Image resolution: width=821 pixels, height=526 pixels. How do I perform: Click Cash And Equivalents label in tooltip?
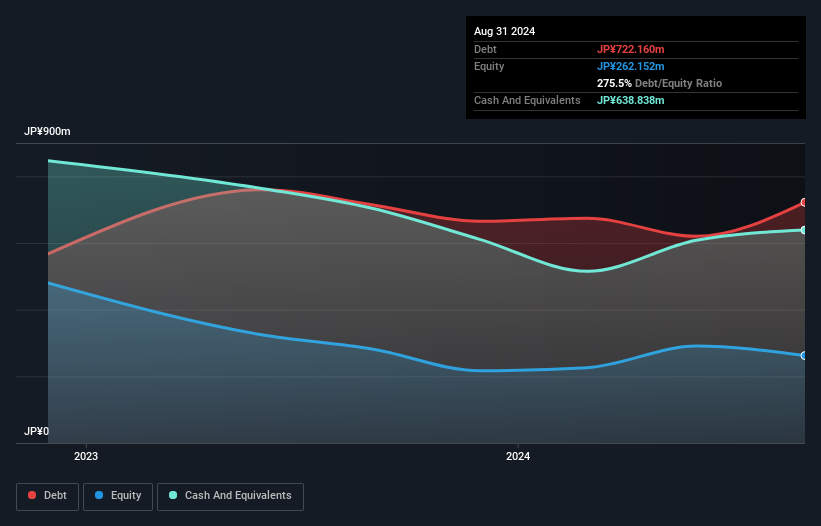coord(527,100)
